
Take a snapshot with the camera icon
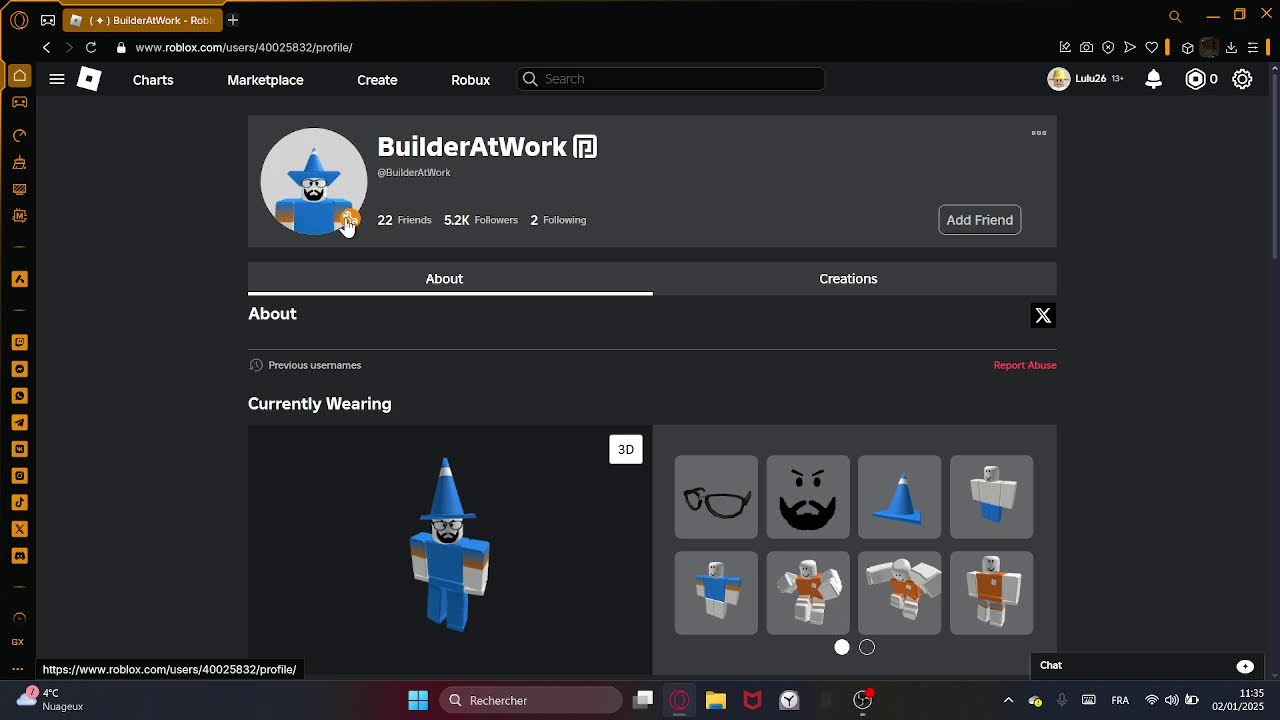pos(1087,47)
